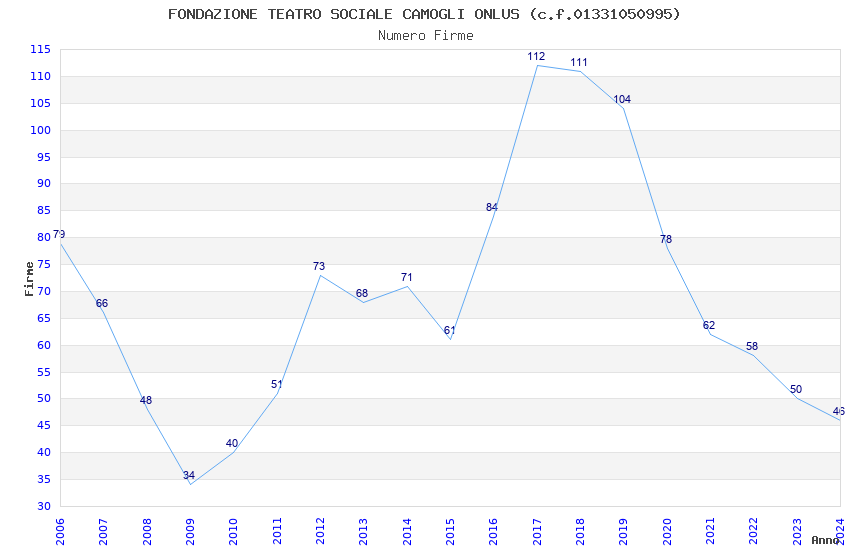Viewport: 850px width, 550px height.
Task: Click the x-axis year label 2013
Action: [x=363, y=531]
